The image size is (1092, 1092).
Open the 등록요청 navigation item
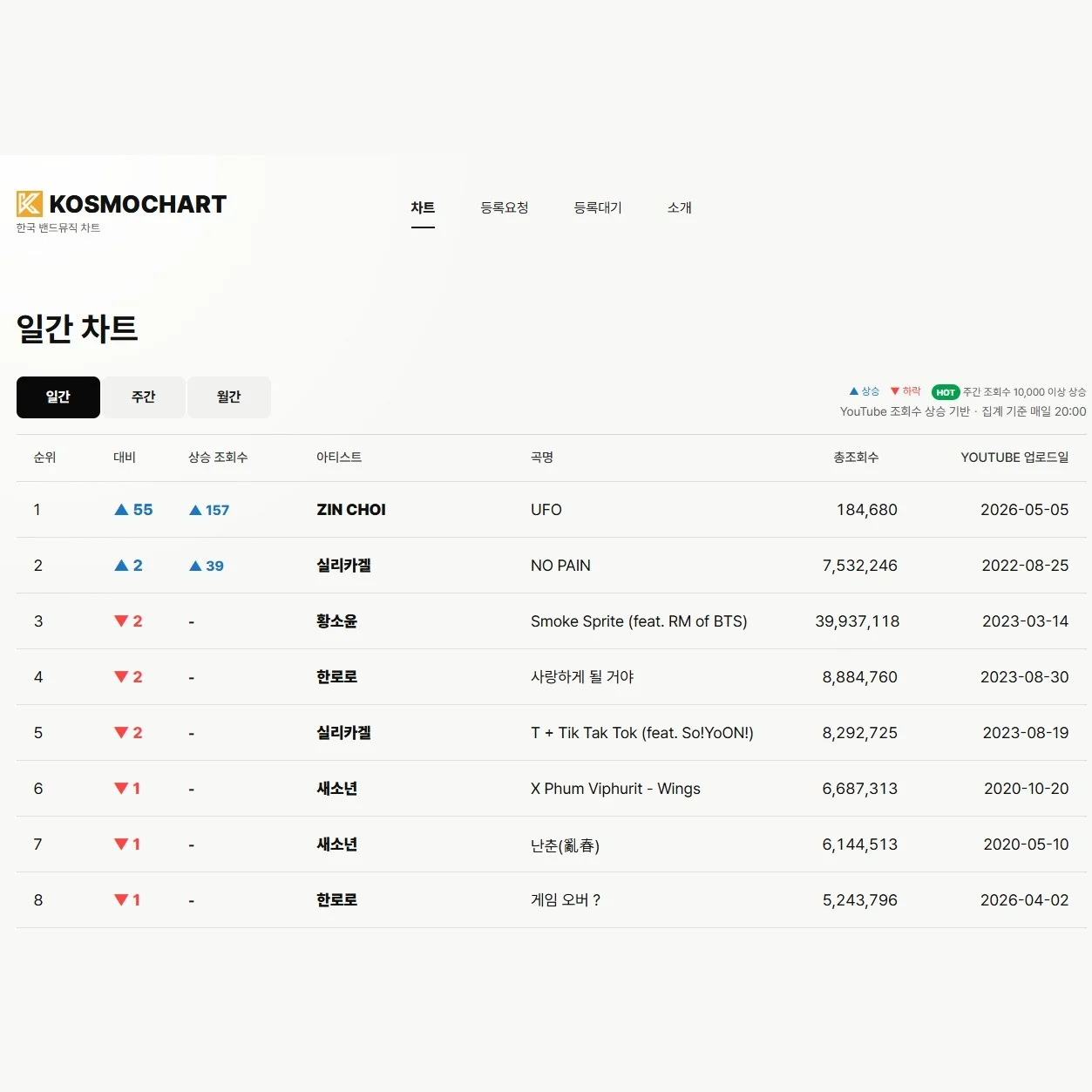pos(505,207)
